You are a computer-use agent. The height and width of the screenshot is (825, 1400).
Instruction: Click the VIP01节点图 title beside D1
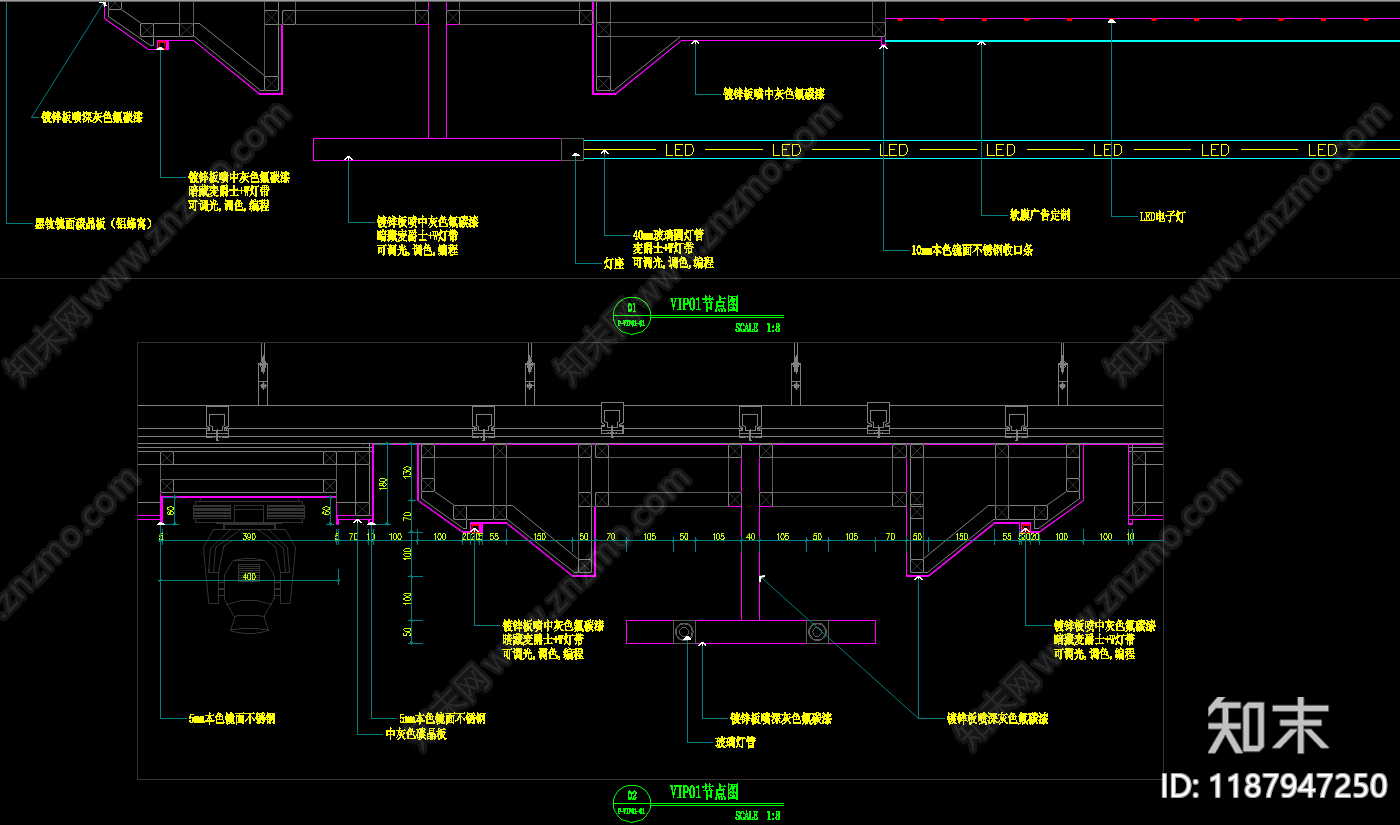(704, 304)
